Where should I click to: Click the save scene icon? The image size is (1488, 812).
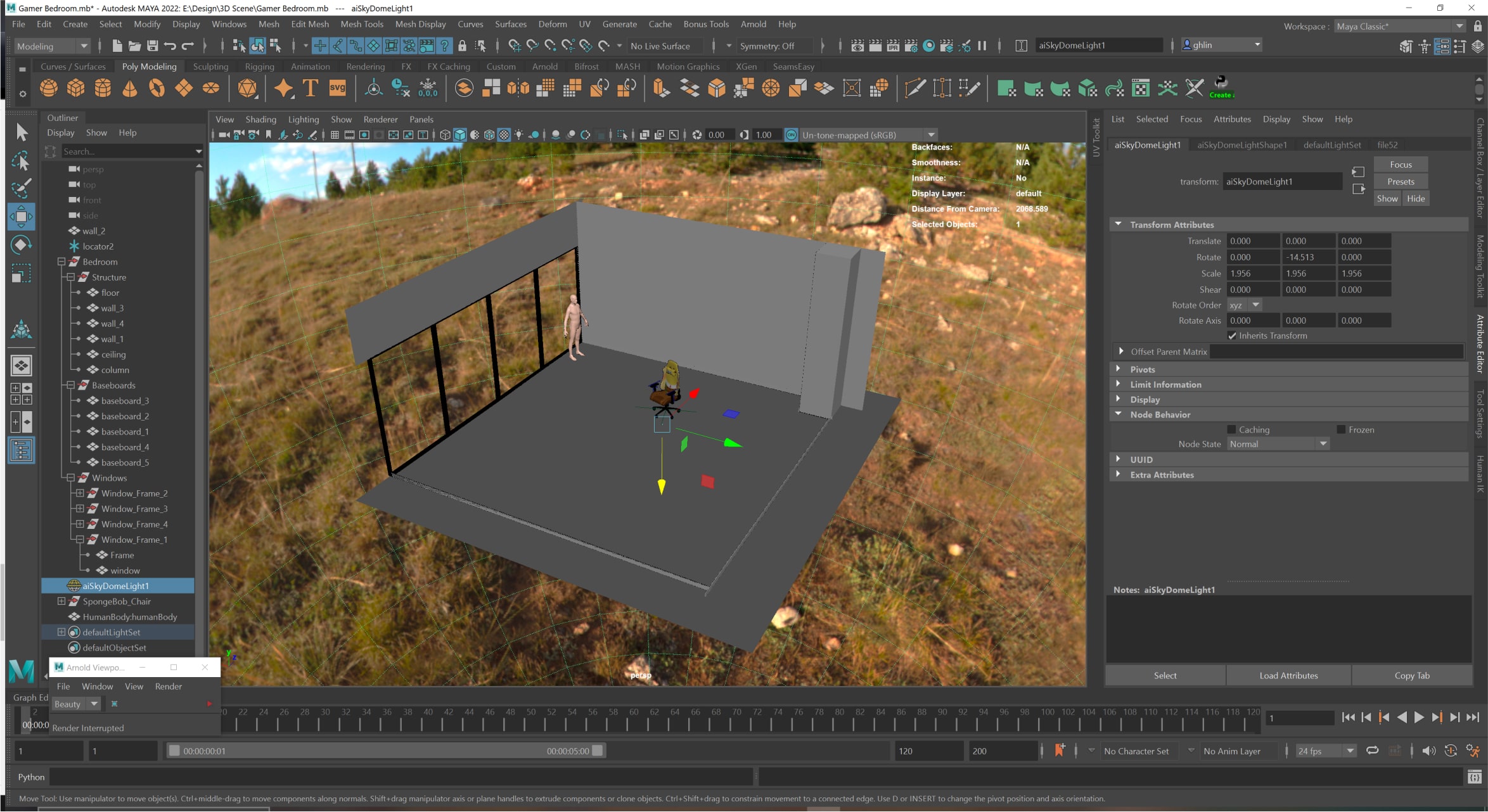[x=152, y=46]
